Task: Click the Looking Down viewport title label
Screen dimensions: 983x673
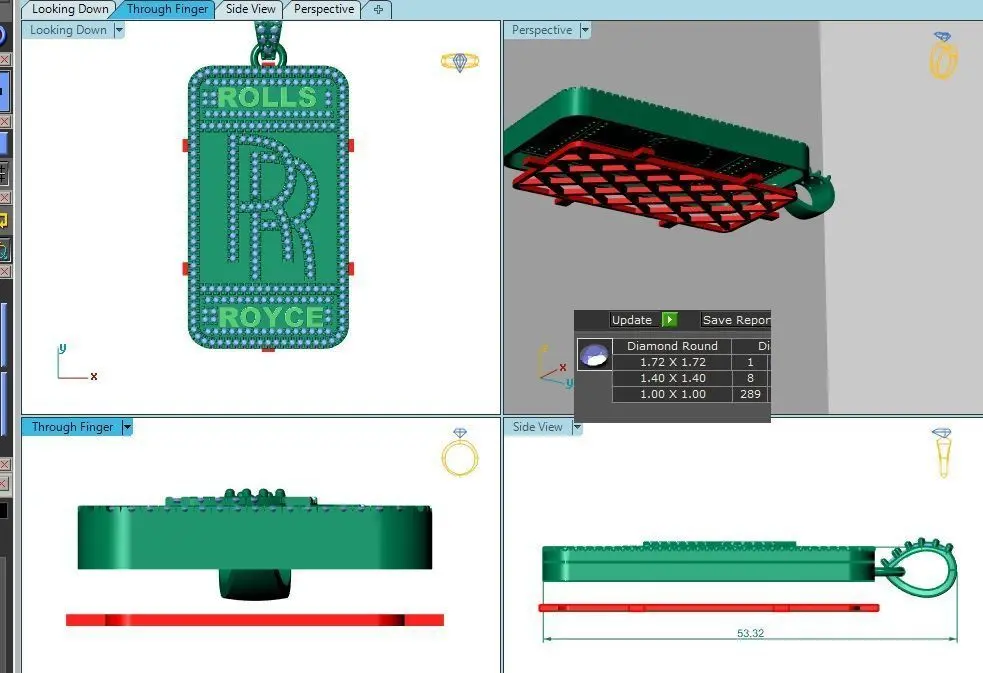Action: pos(68,30)
